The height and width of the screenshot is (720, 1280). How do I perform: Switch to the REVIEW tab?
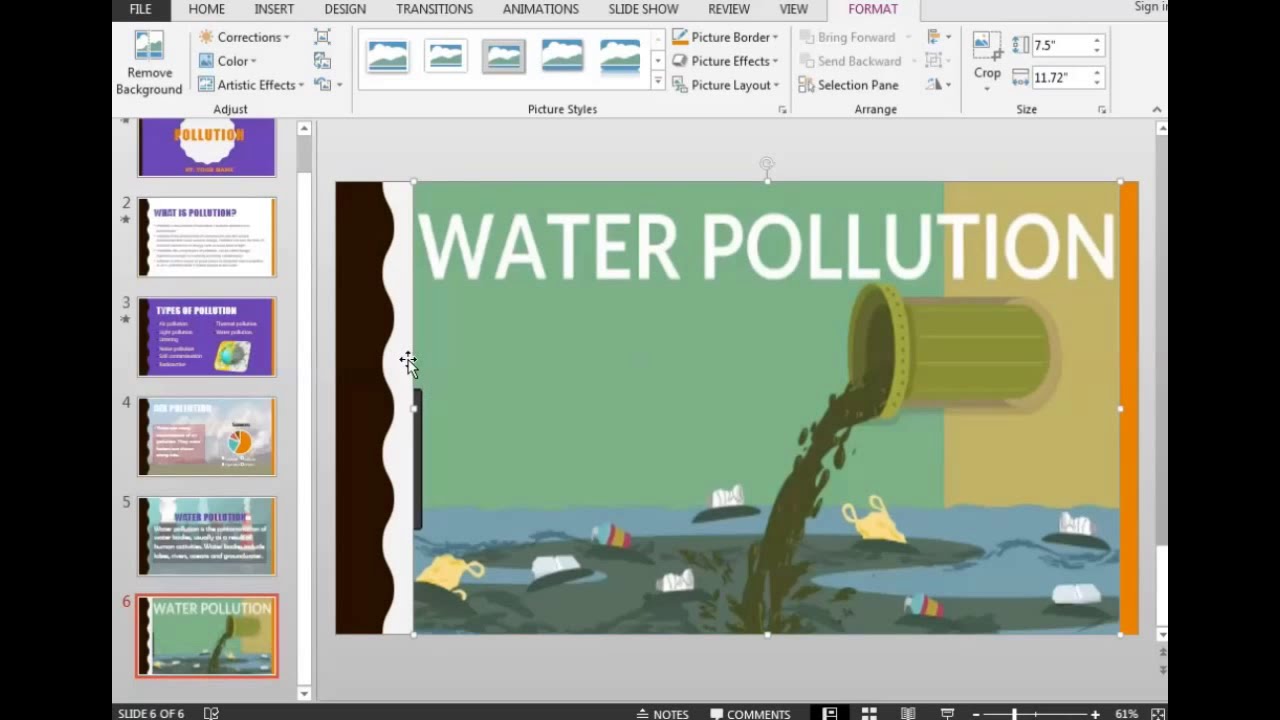click(729, 9)
